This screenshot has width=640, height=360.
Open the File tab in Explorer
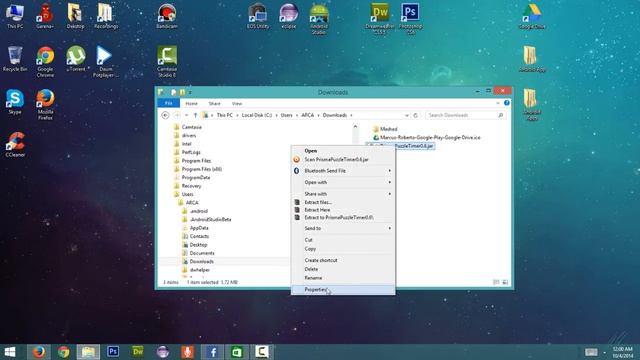(169, 104)
